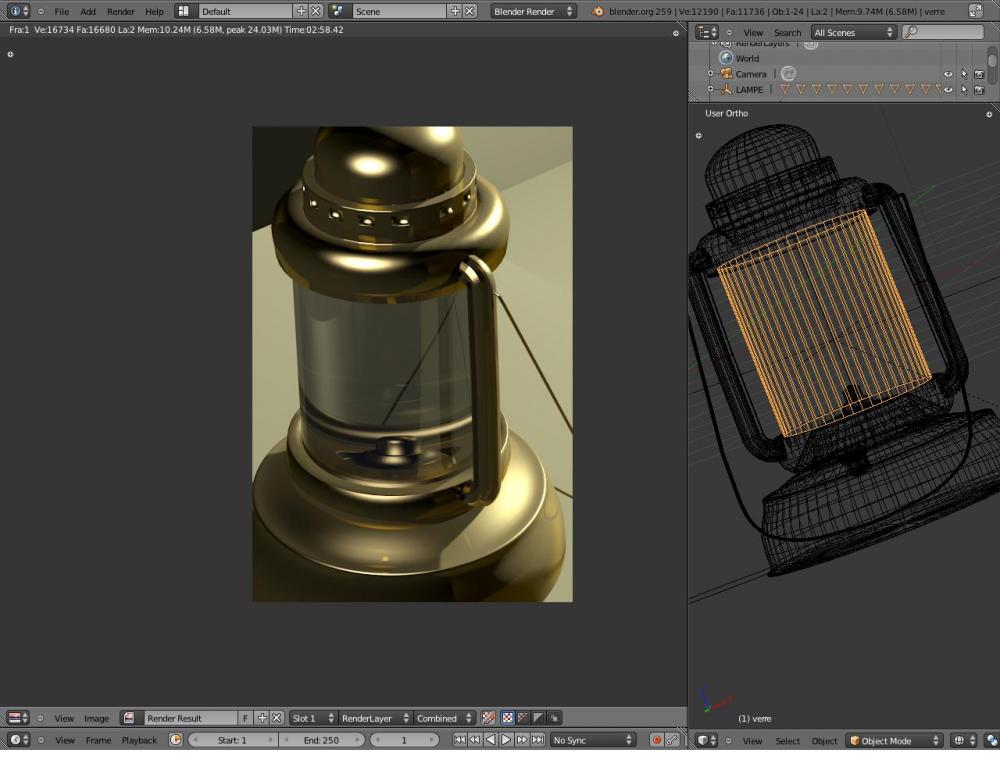This screenshot has width=1000, height=781.
Task: Hide the Camera using its eye icon
Action: pyautogui.click(x=948, y=74)
